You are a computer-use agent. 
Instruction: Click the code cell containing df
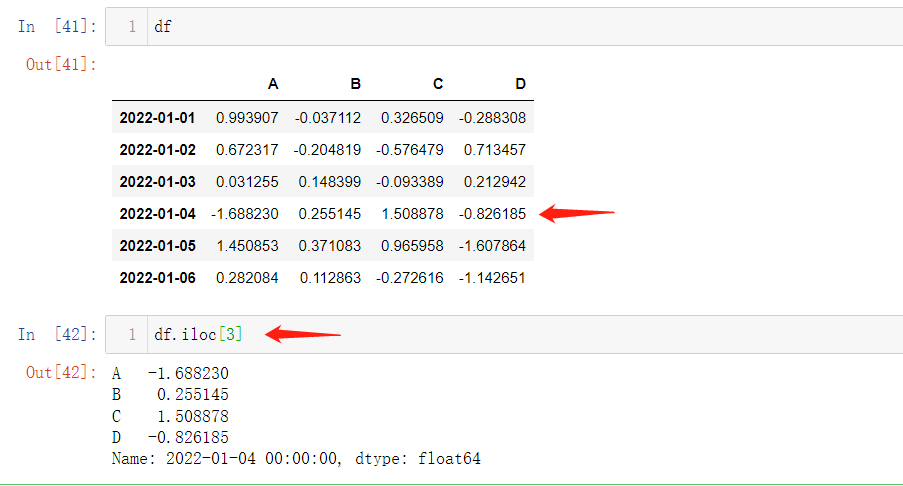tap(504, 26)
